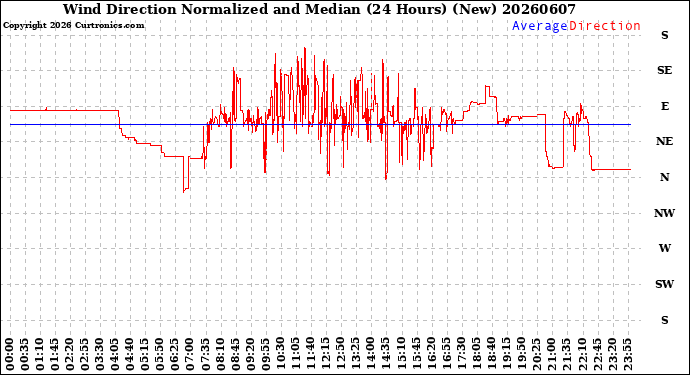Image resolution: width=690 pixels, height=375 pixels.
Task: Click the 04:40 time label
Action: click(x=130, y=354)
